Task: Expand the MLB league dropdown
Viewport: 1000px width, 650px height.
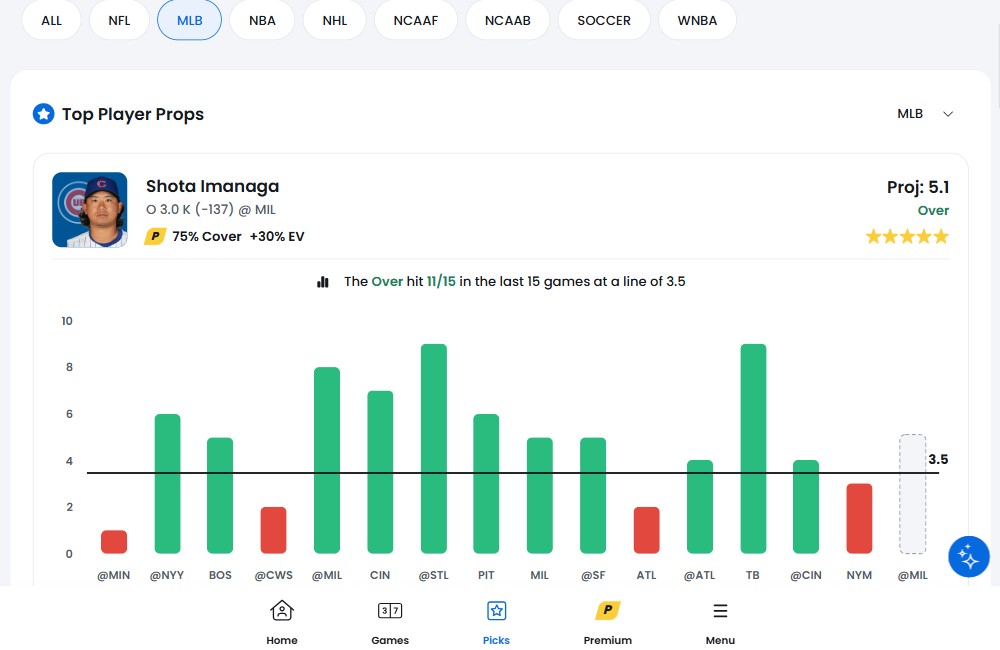Action: coord(925,114)
